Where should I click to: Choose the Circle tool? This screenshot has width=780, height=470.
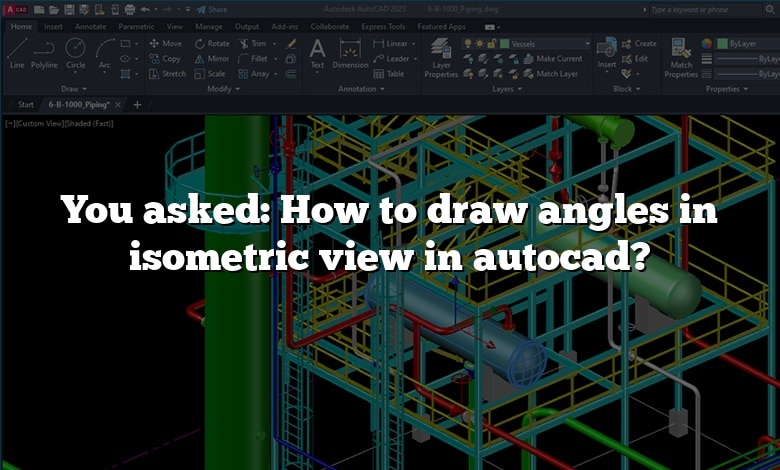coord(75,54)
